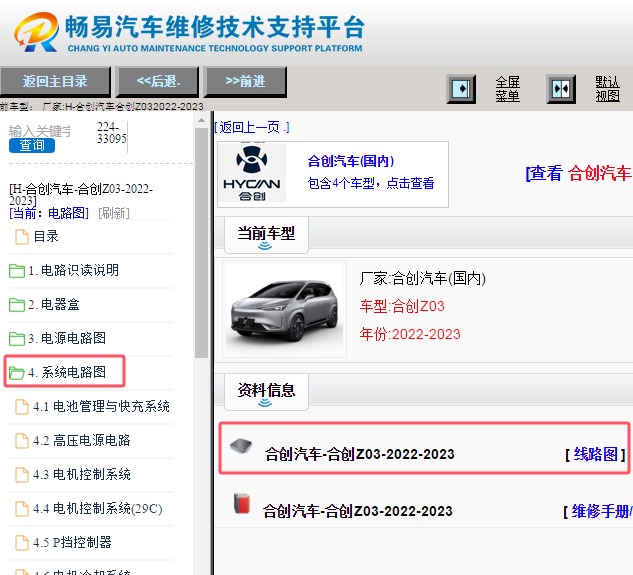The width and height of the screenshot is (633, 575).
Task: Open 4.1 电池管理与快充系统
Action: tap(101, 406)
